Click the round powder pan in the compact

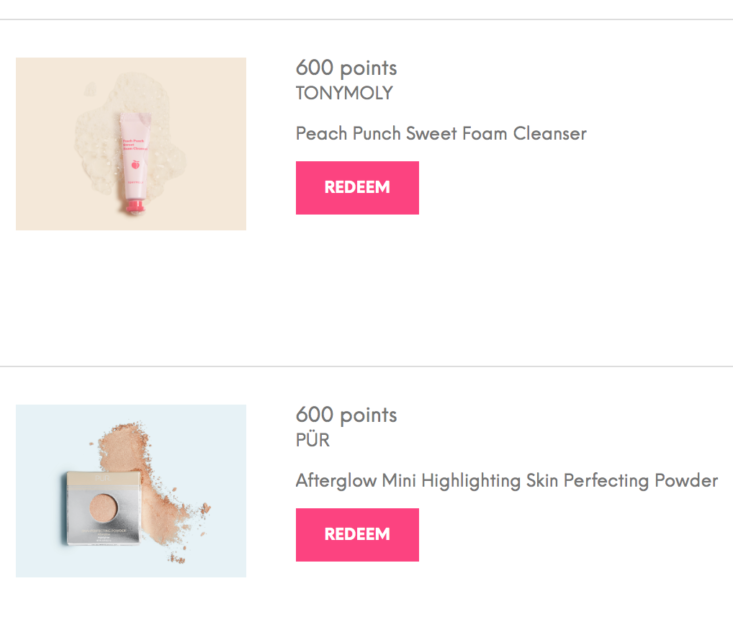(x=103, y=508)
